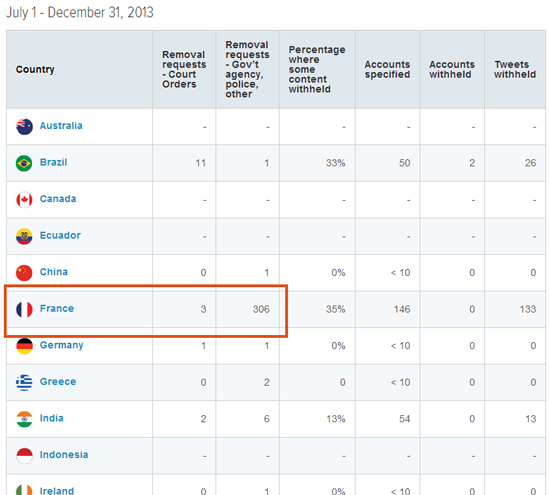Click the France flag icon
This screenshot has width=550, height=495.
click(x=24, y=309)
